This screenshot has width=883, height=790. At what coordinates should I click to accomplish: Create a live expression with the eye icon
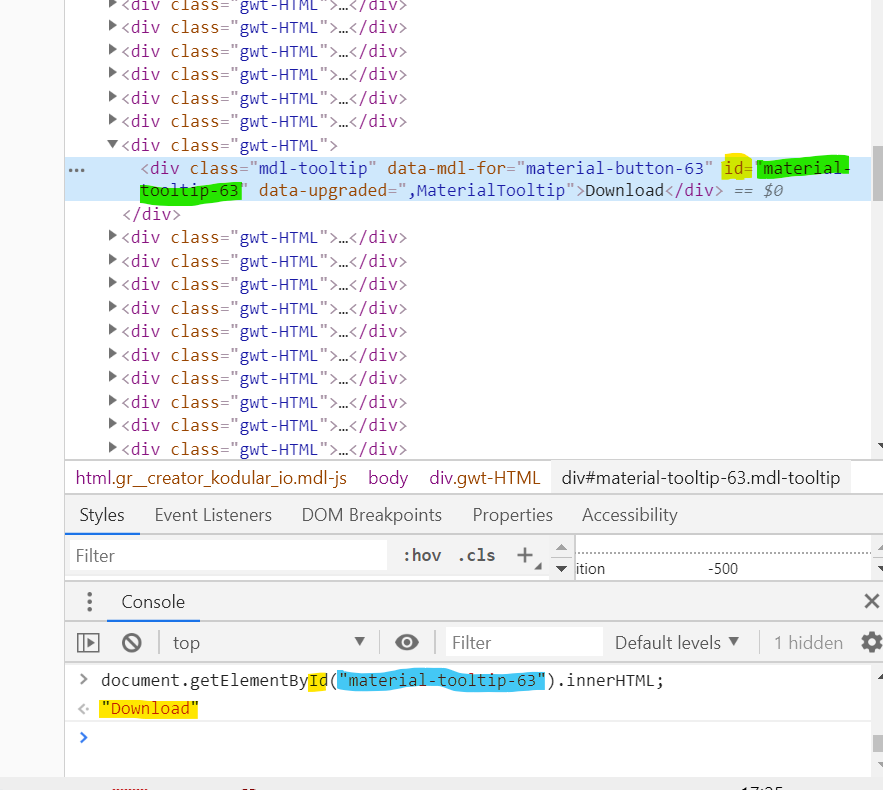(407, 642)
